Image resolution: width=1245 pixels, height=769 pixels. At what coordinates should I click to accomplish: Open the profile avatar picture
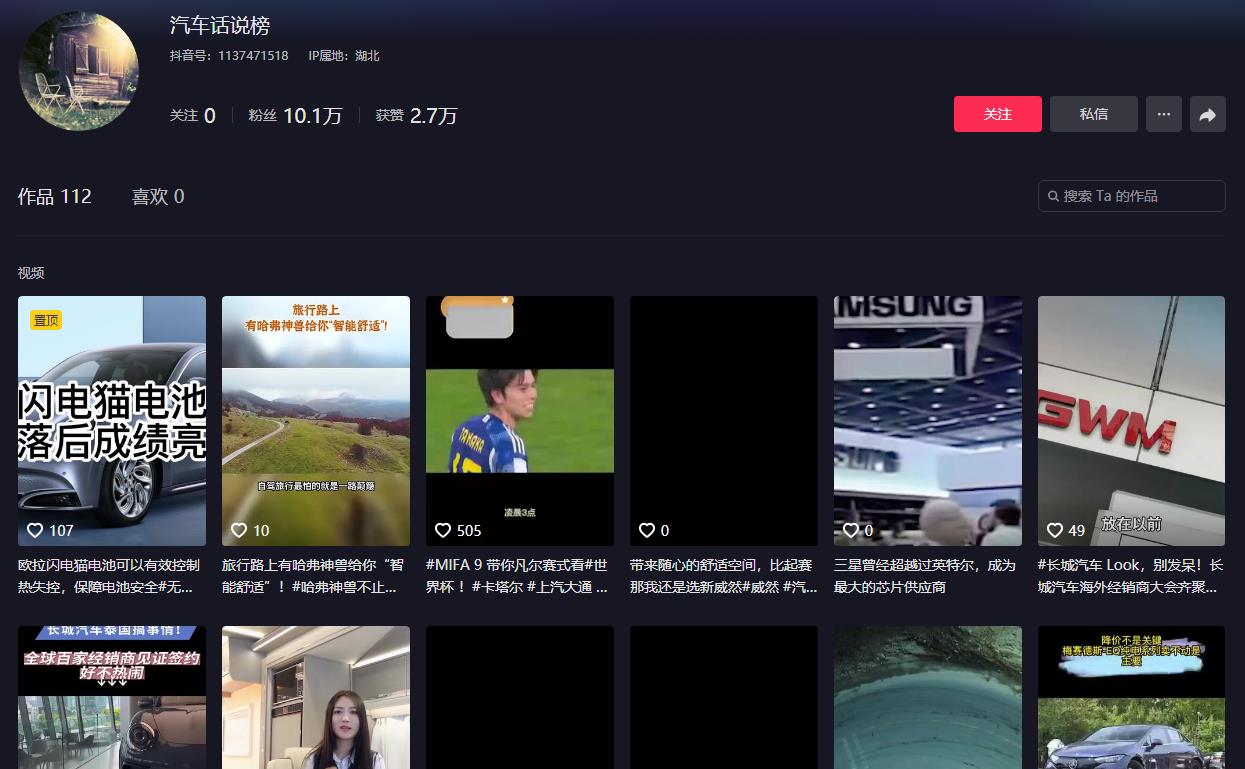click(79, 71)
